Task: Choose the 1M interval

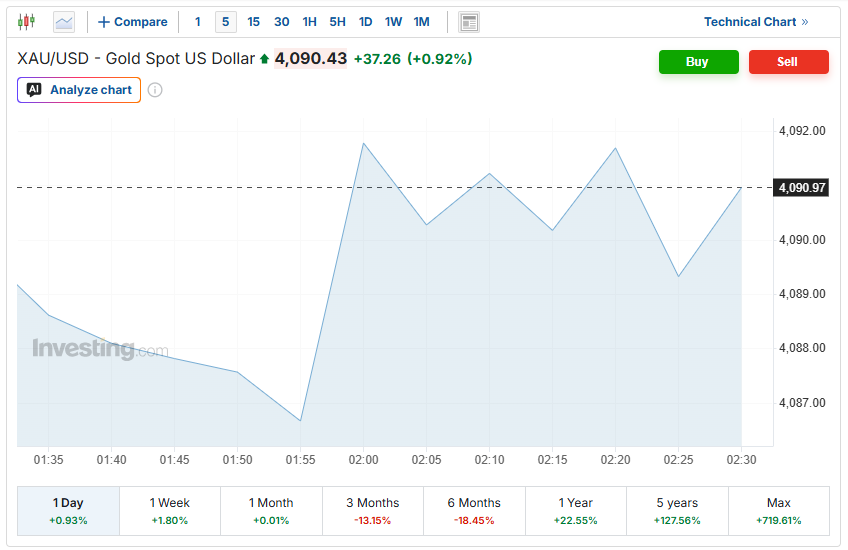Action: point(421,22)
